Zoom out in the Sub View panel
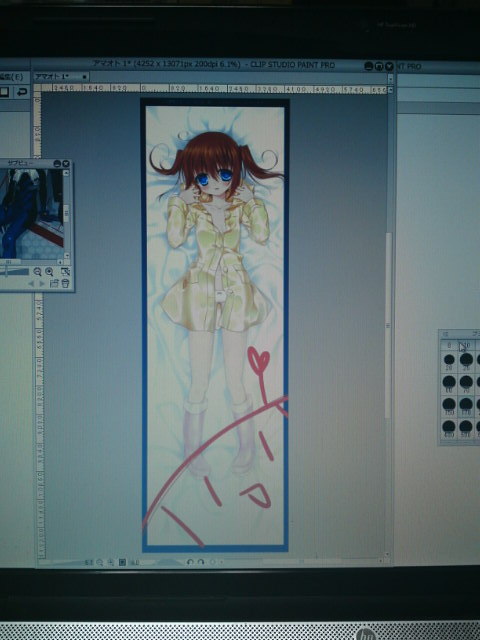 [x=37, y=271]
